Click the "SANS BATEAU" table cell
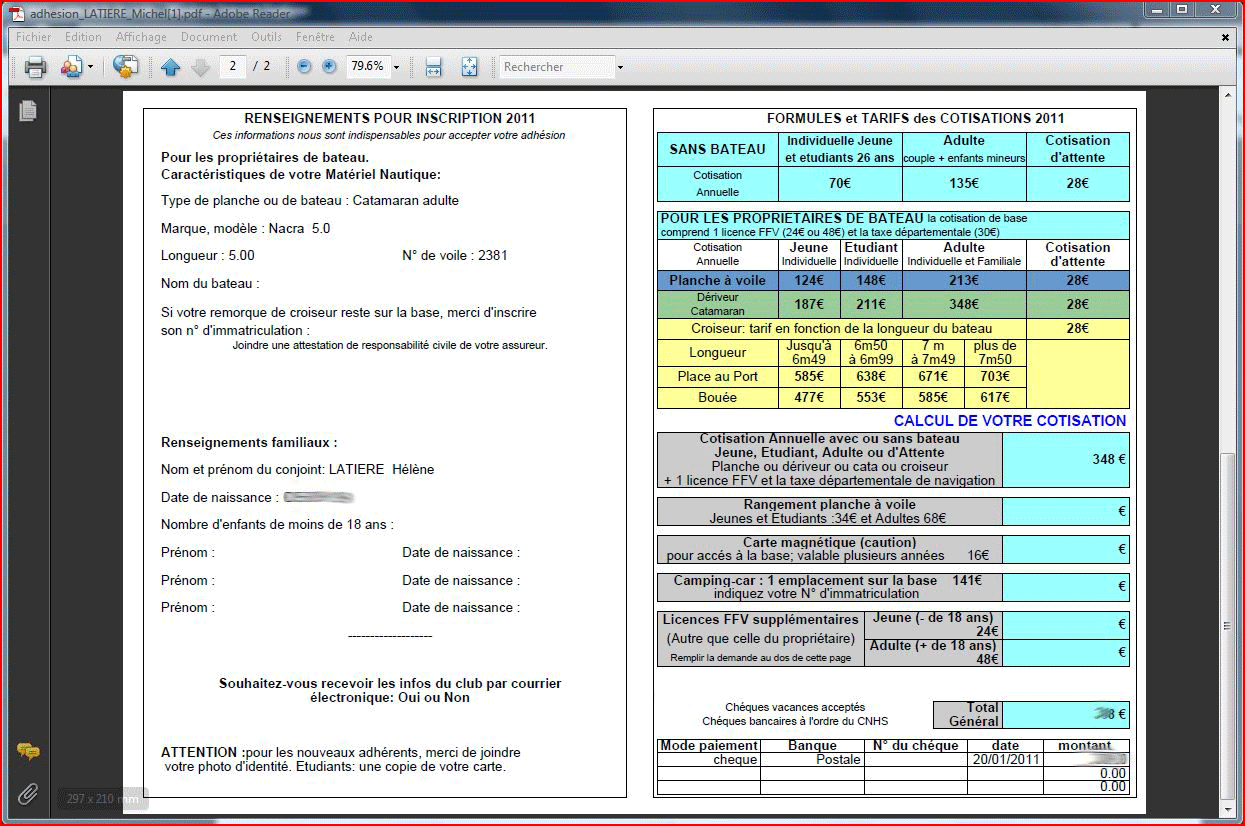1245x826 pixels. point(717,149)
